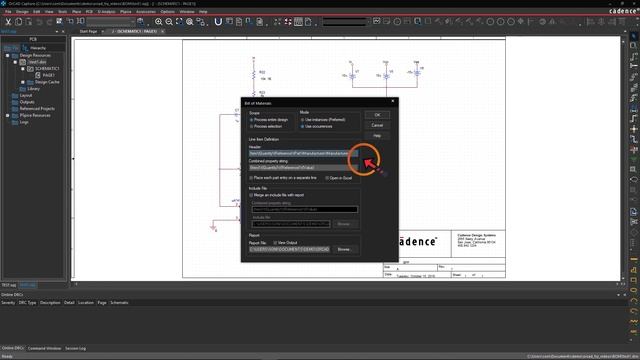Screen dimensions: 640x360
Task: Open the PSpice menu
Action: pyautogui.click(x=126, y=12)
